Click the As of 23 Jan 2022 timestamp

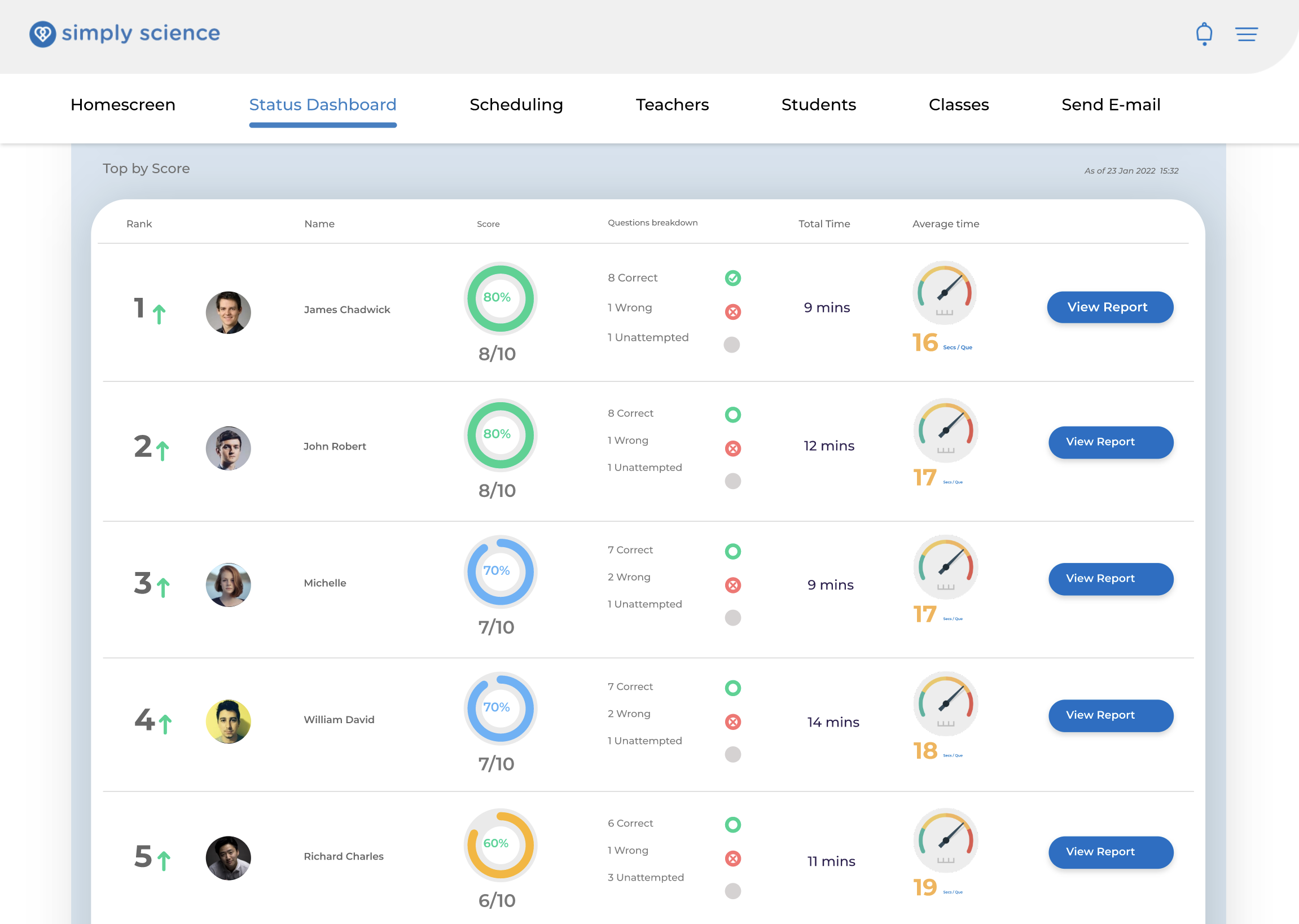1131,171
